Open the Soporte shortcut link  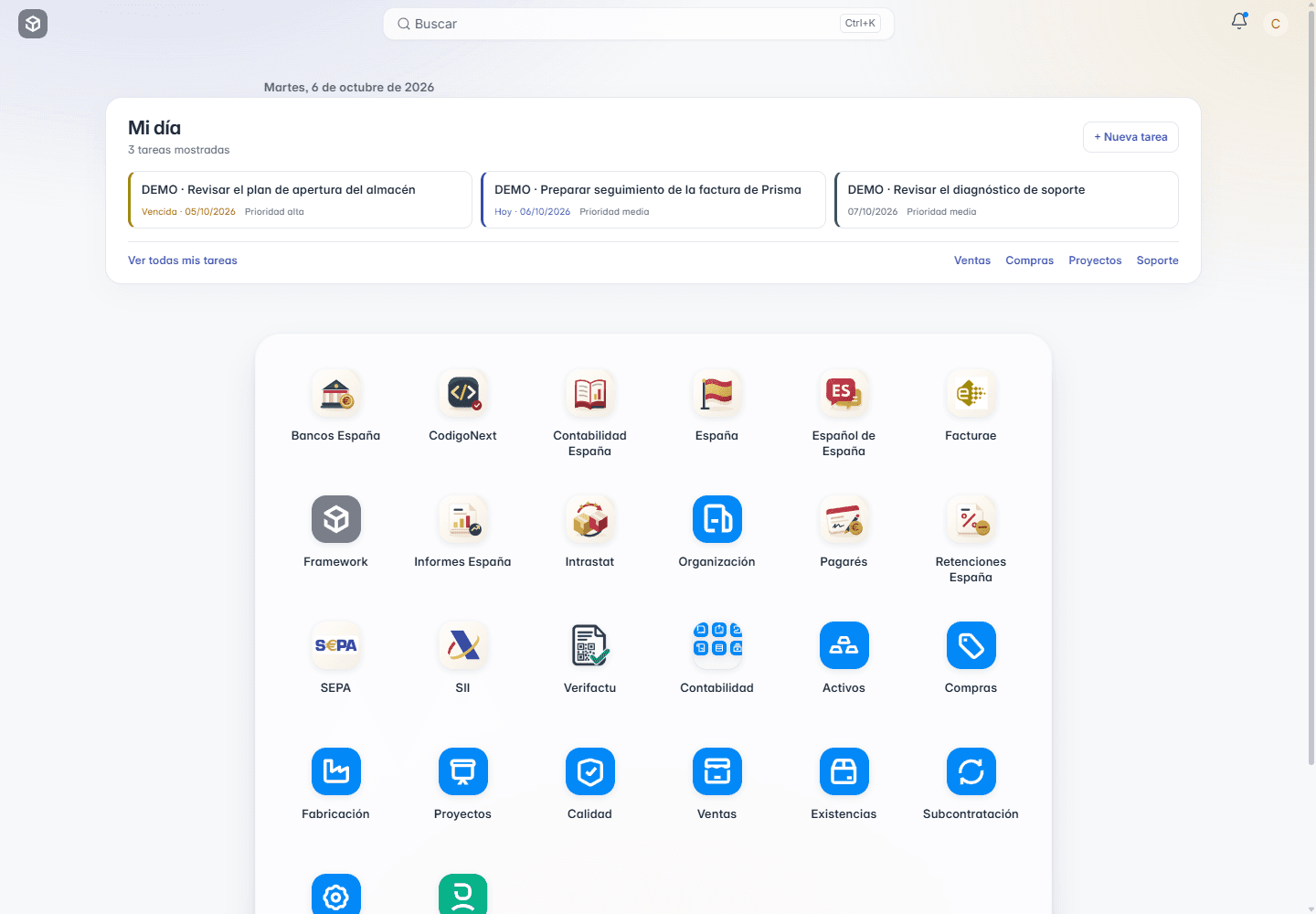(x=1158, y=260)
